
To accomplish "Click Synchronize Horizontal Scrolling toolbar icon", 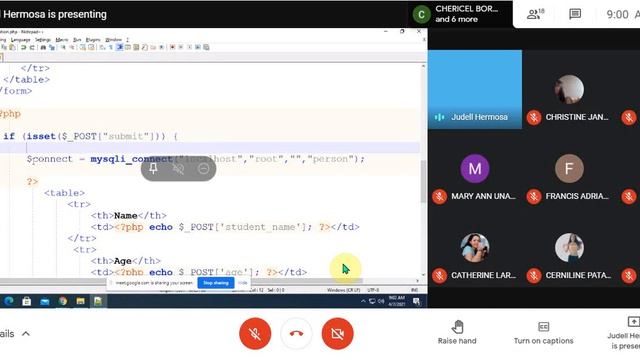I will coord(91,47).
